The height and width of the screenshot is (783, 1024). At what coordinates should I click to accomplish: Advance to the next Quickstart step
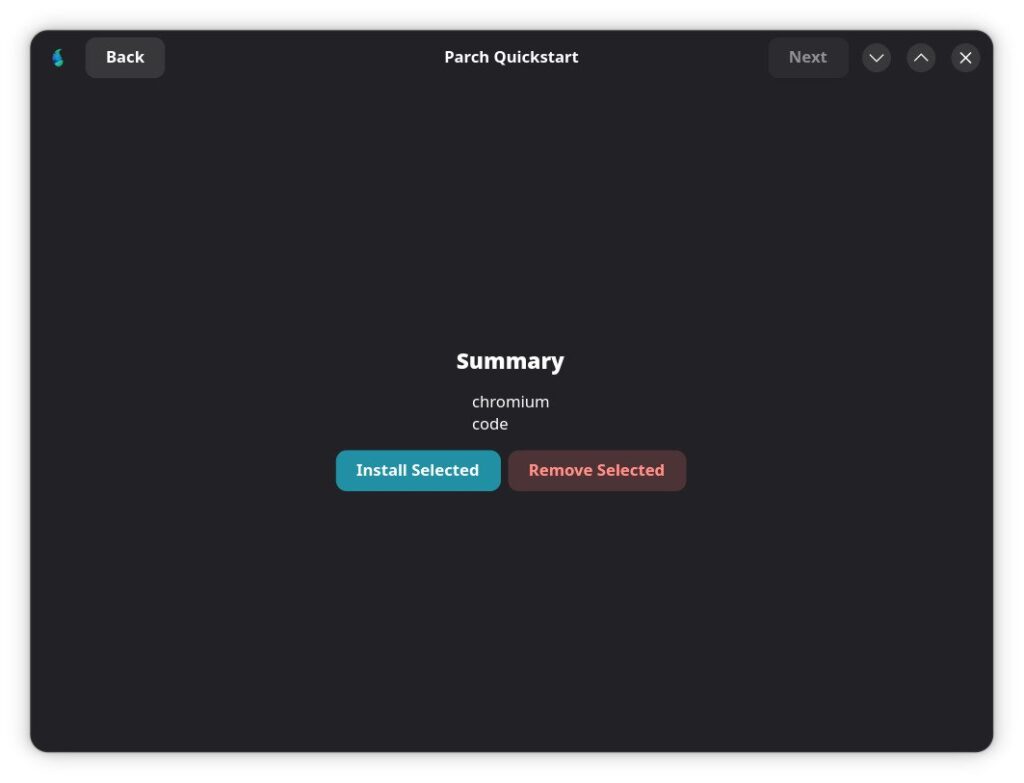pos(808,58)
